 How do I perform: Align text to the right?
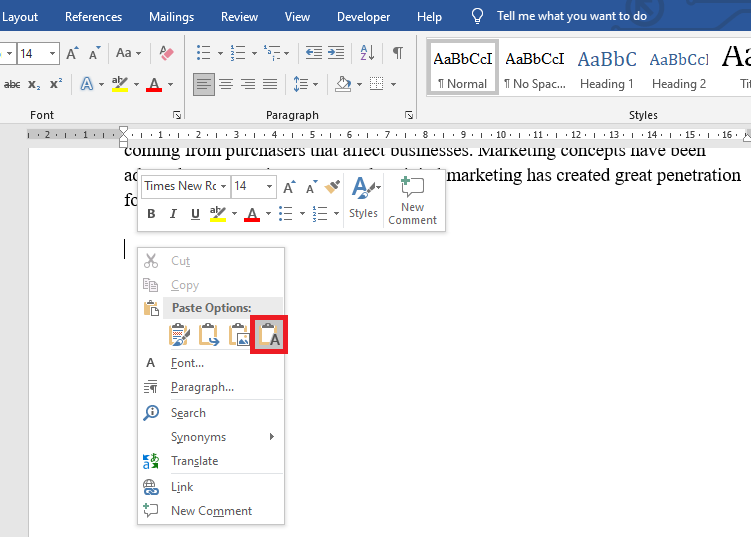[248, 85]
